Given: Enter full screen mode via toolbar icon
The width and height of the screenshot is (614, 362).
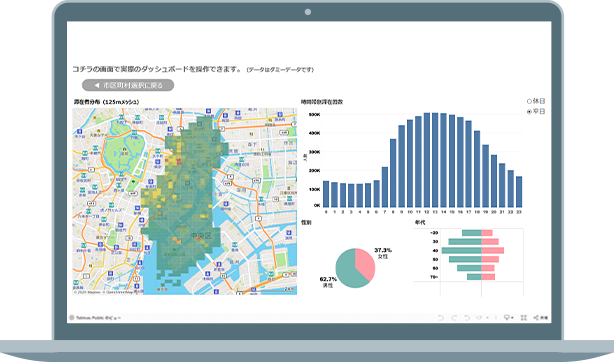Looking at the screenshot, I should (x=524, y=318).
